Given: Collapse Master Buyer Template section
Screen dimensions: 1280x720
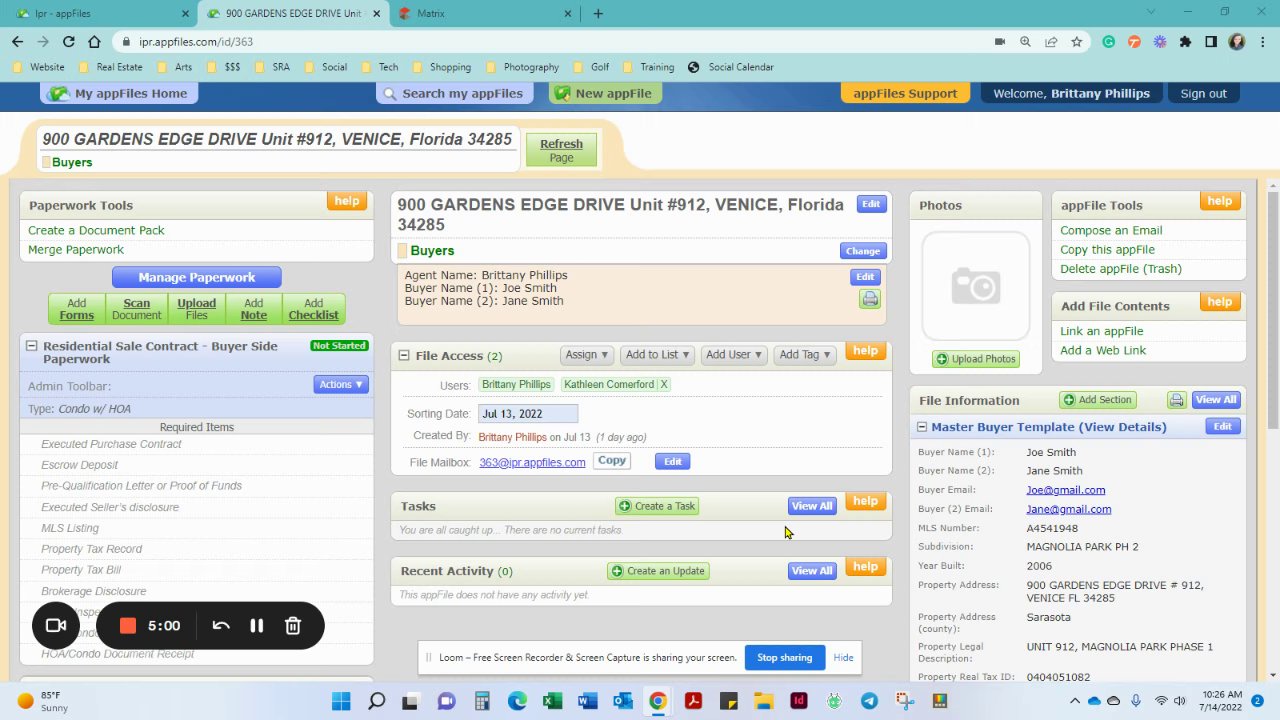Looking at the screenshot, I should point(921,427).
